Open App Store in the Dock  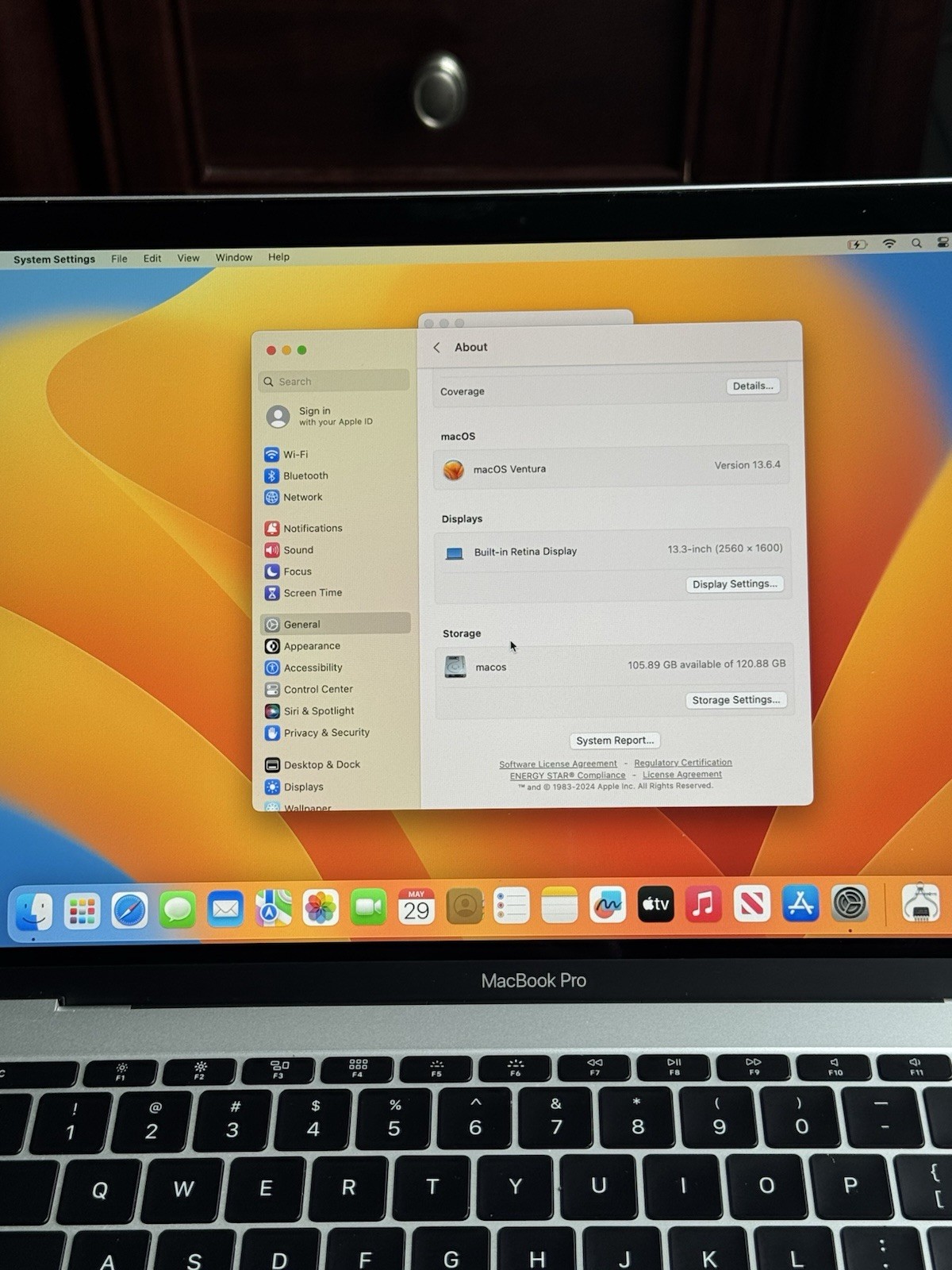point(800,903)
